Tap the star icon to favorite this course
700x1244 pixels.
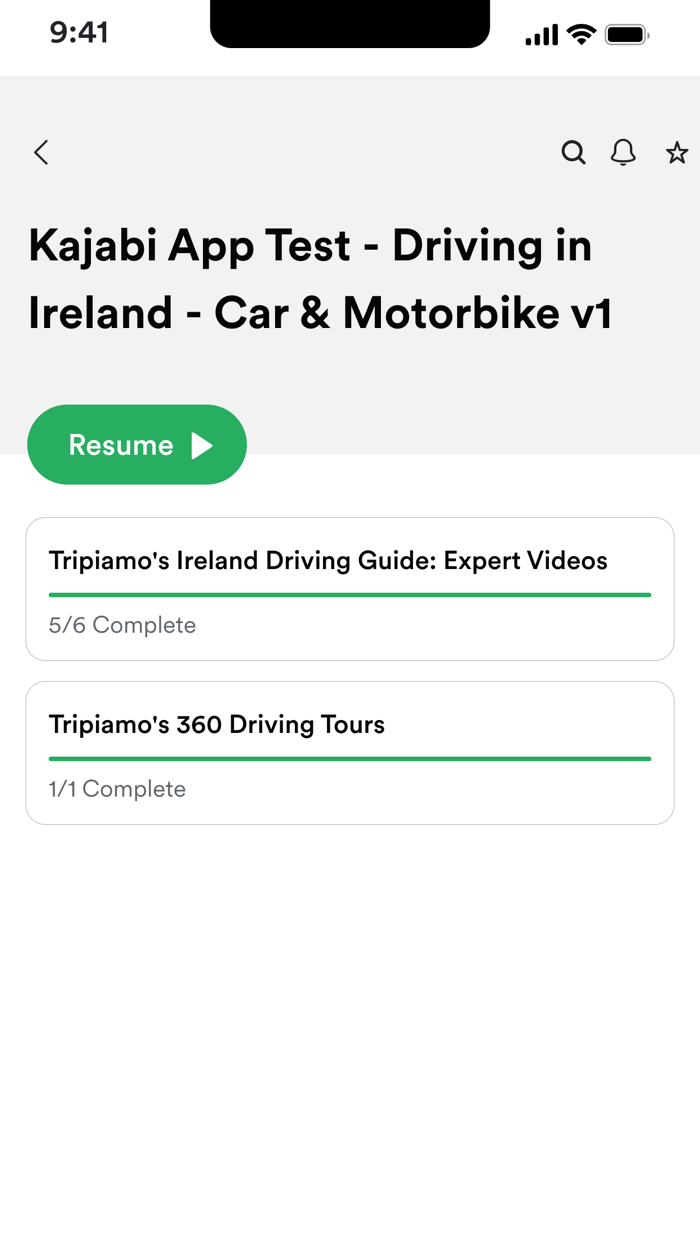pyautogui.click(x=677, y=153)
